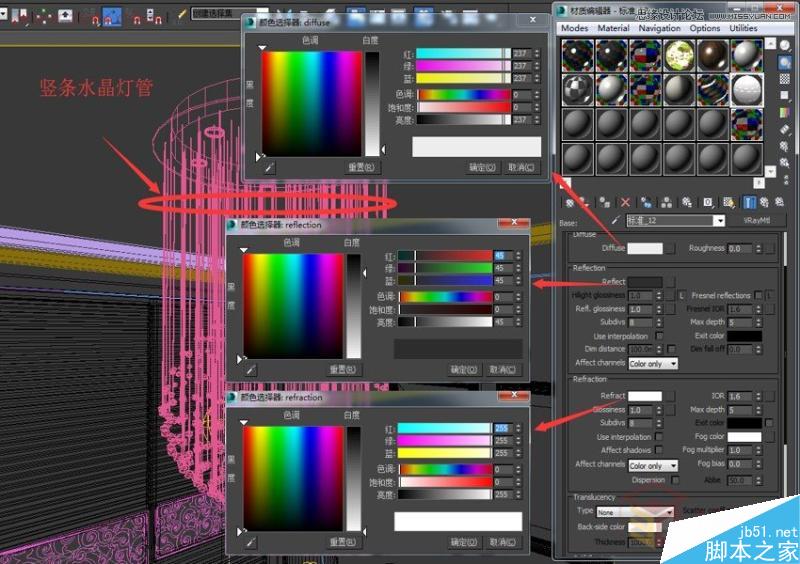Click the checkered Background icon beside material slots
800x564 pixels.
click(x=785, y=79)
